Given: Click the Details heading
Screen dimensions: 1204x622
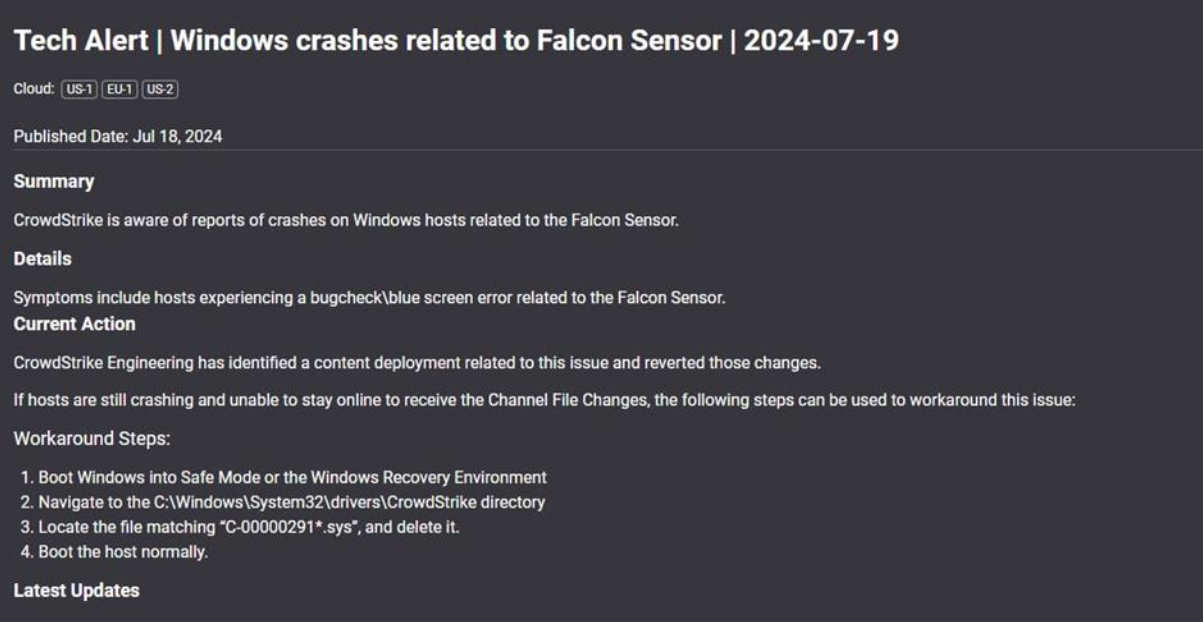Looking at the screenshot, I should pos(43,258).
